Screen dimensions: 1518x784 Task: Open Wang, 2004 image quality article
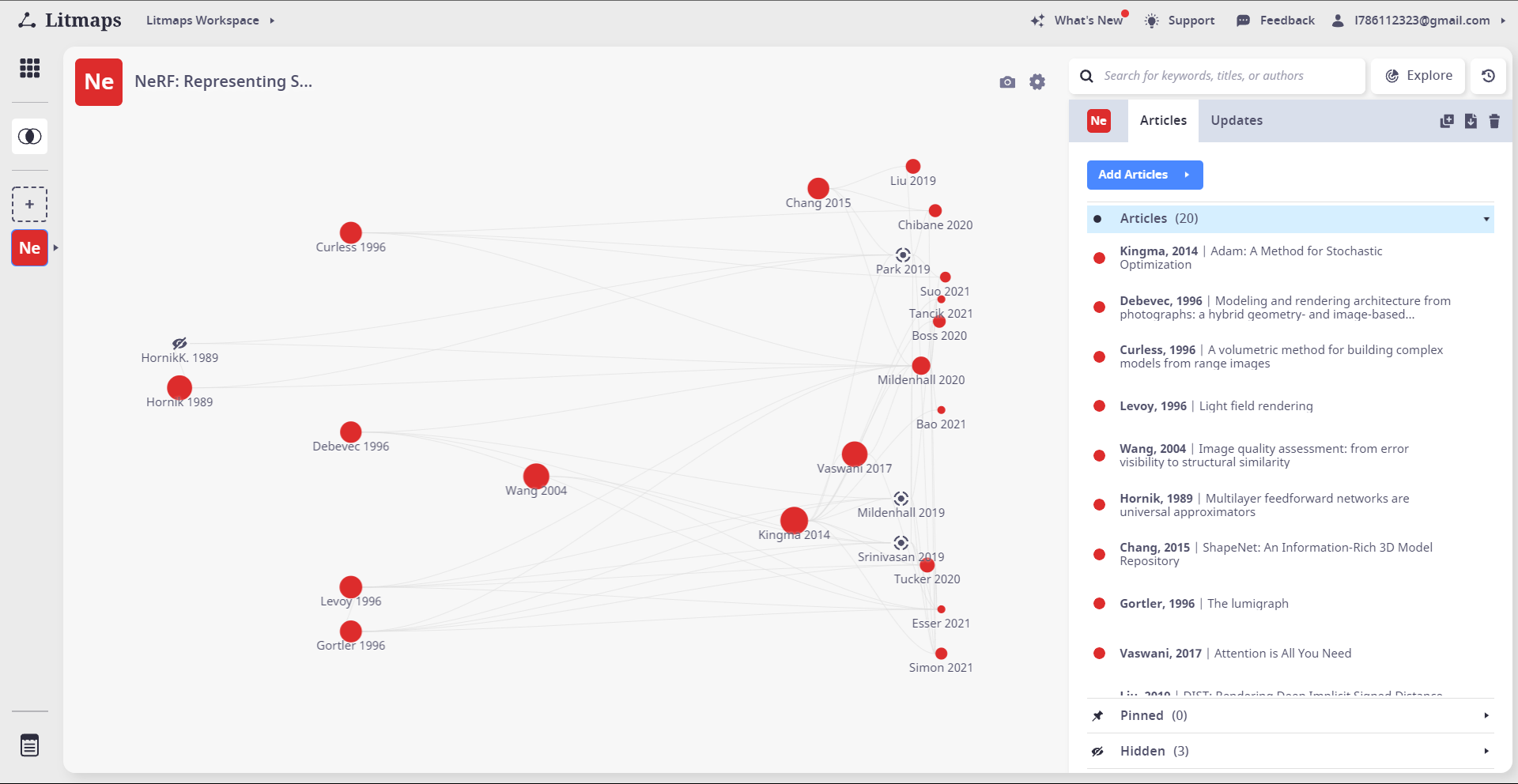1290,455
